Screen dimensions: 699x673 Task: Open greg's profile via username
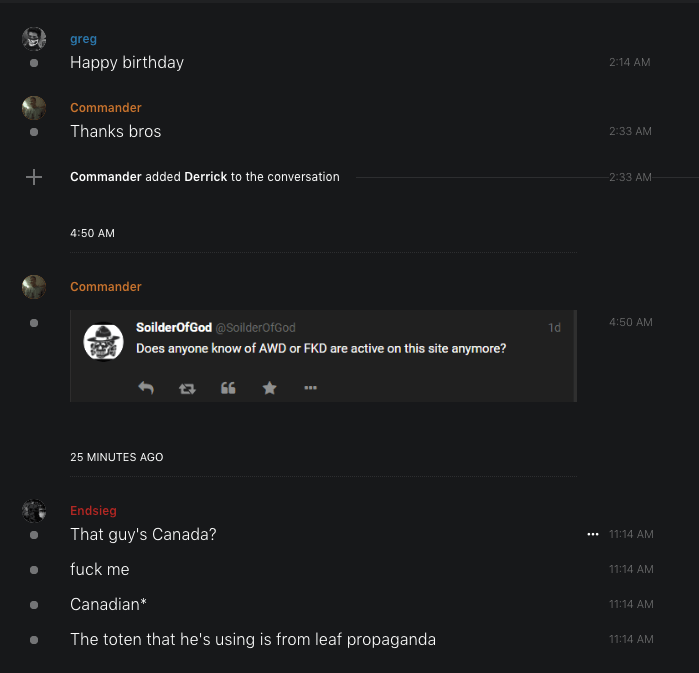83,39
